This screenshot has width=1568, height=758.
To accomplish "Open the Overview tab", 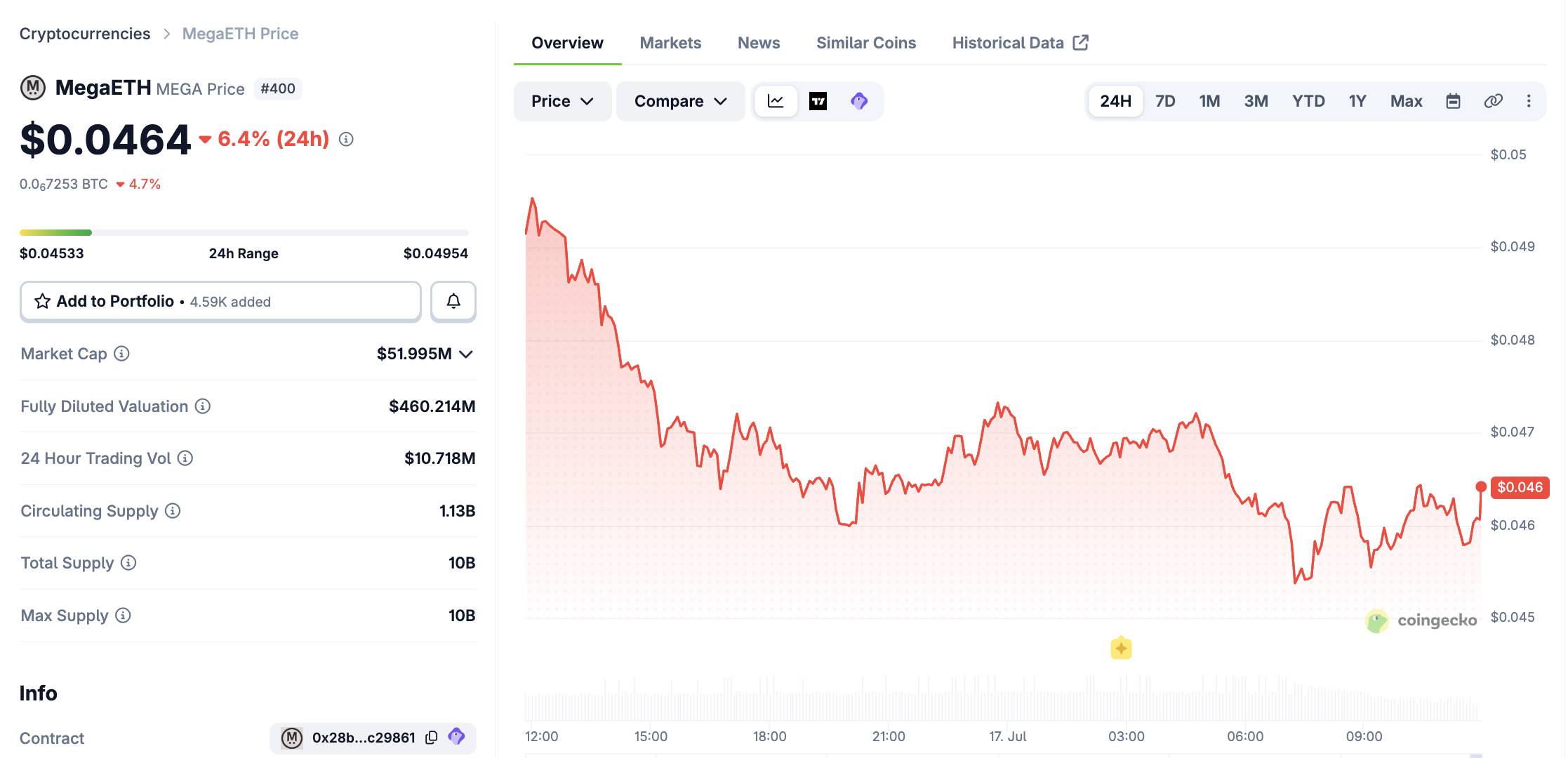I will tap(567, 43).
